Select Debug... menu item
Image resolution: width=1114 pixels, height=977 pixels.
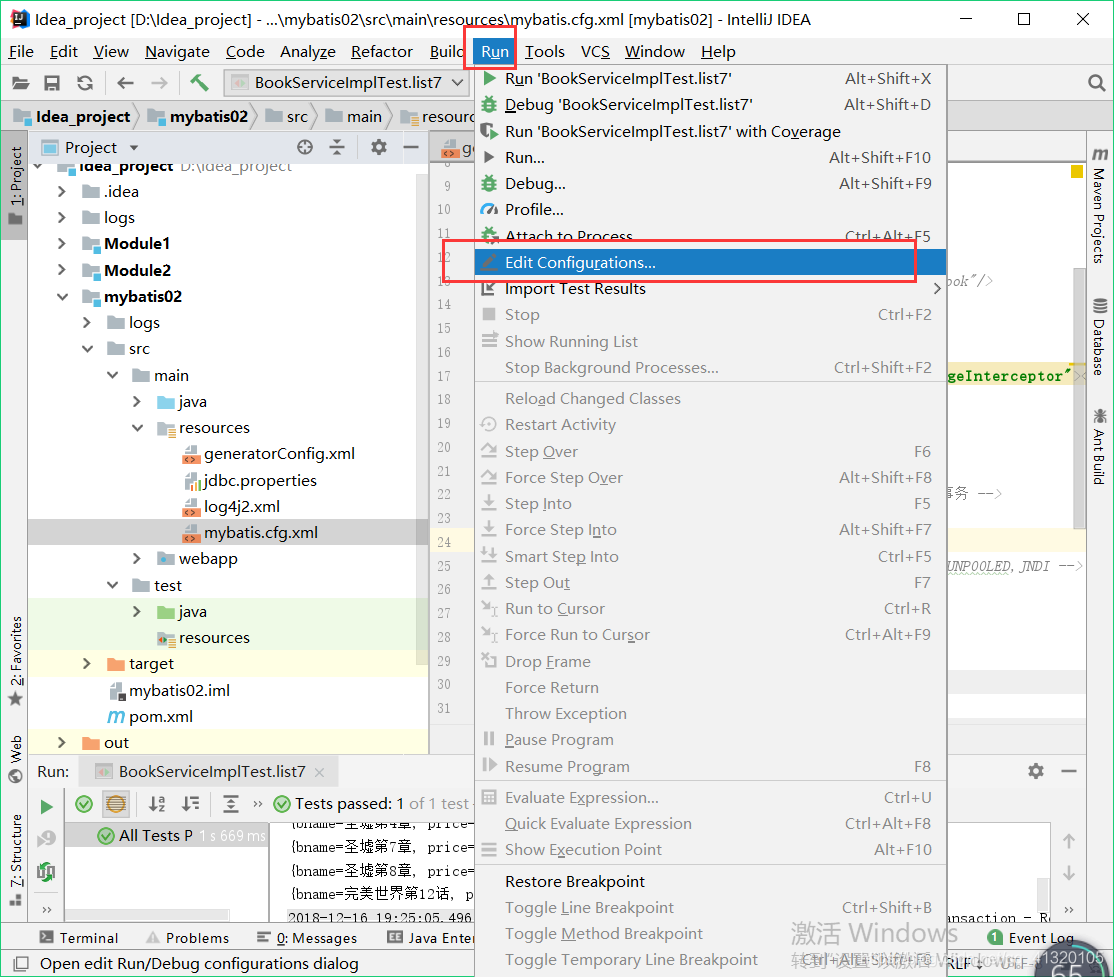point(710,183)
